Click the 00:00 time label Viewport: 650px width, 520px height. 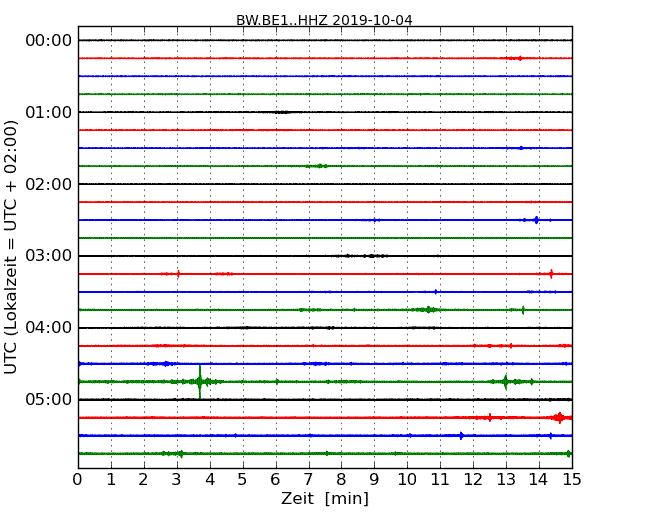[x=49, y=41]
